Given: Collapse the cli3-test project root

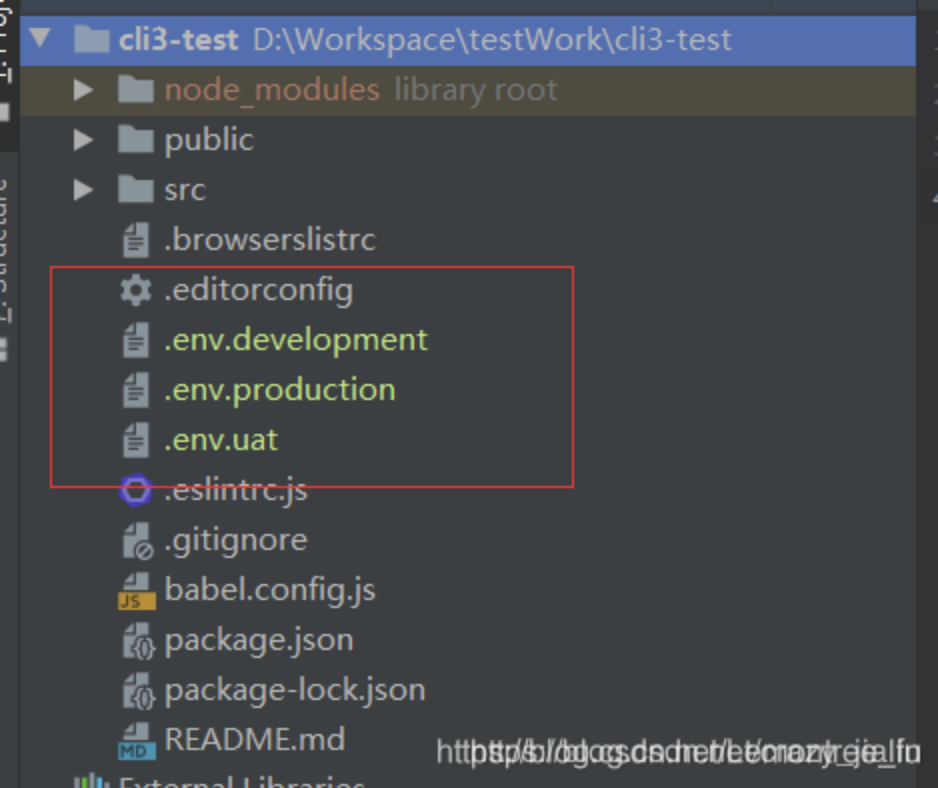Looking at the screenshot, I should (x=40, y=40).
